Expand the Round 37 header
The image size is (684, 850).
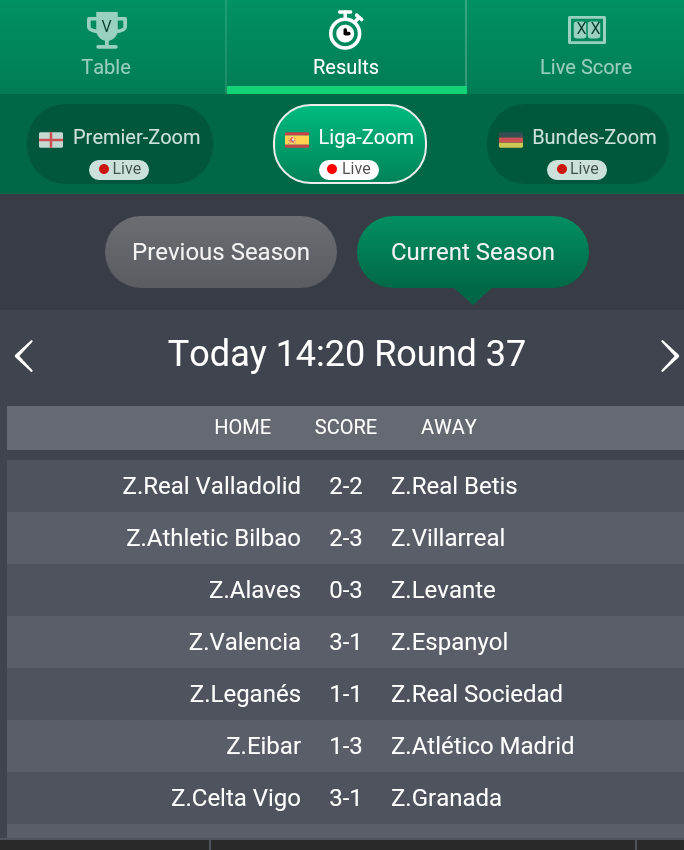pyautogui.click(x=346, y=354)
